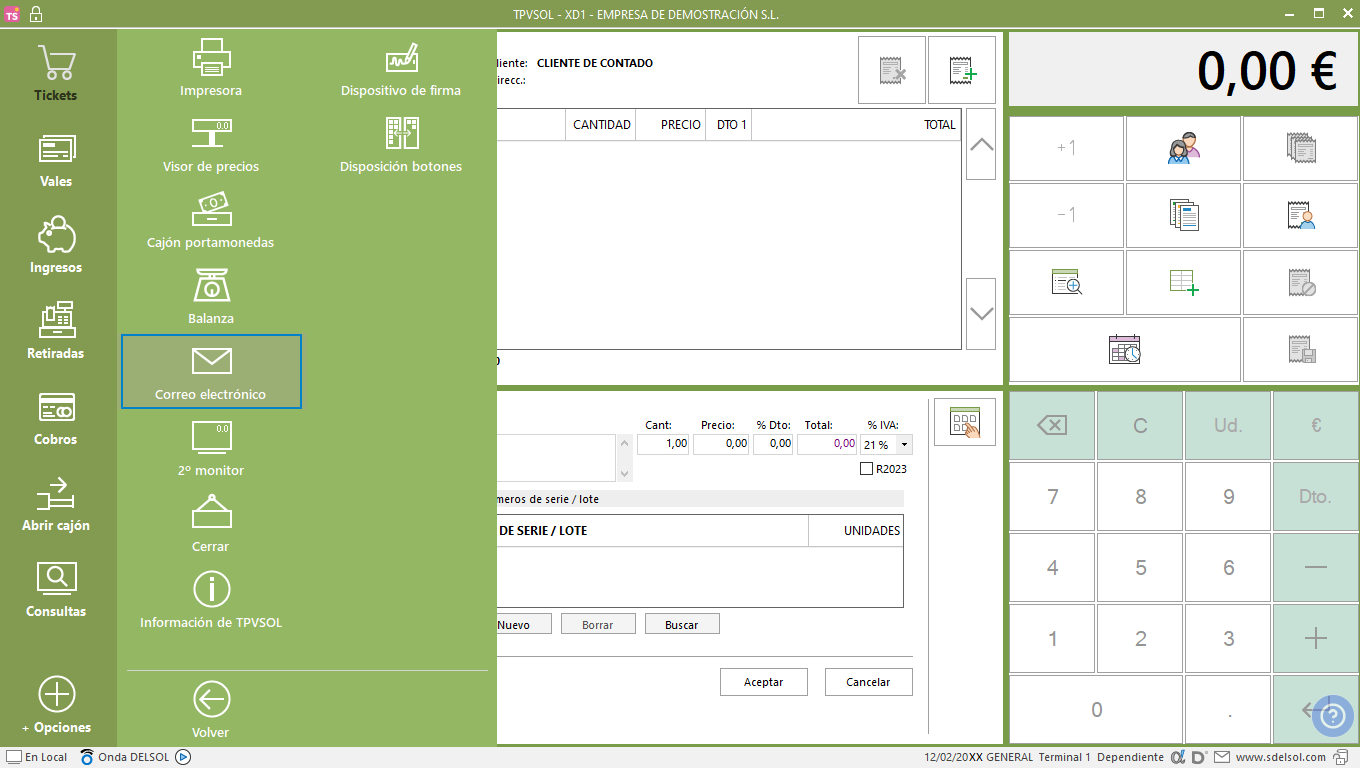Click the Cant quantity field
1360x768 pixels.
(x=663, y=444)
